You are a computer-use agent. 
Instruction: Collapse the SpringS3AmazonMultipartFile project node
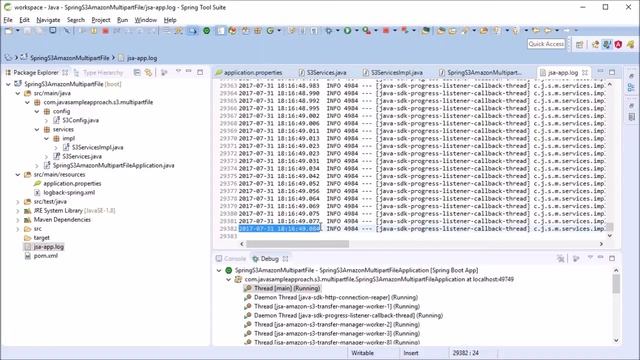[8, 84]
